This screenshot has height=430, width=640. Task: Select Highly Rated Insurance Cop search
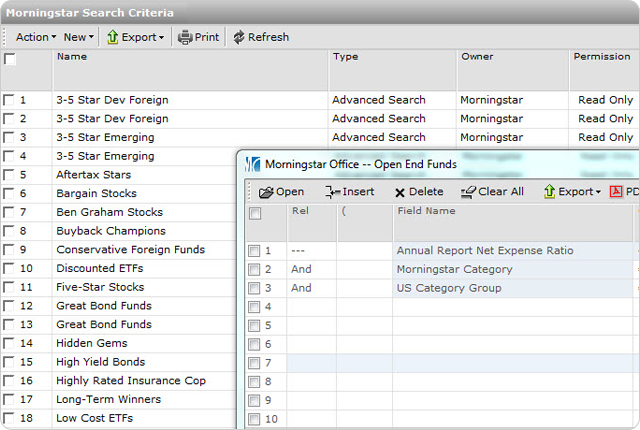pos(131,381)
